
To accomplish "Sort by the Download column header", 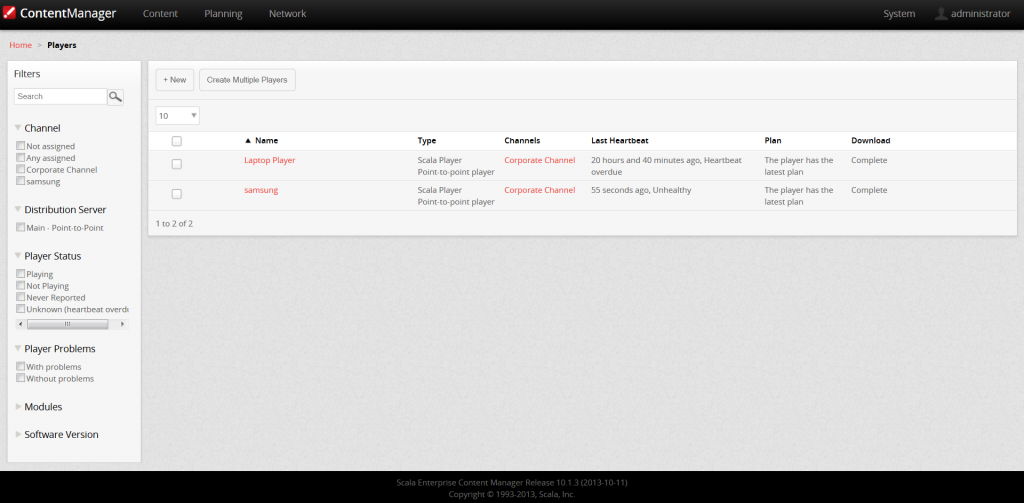I will tap(871, 140).
